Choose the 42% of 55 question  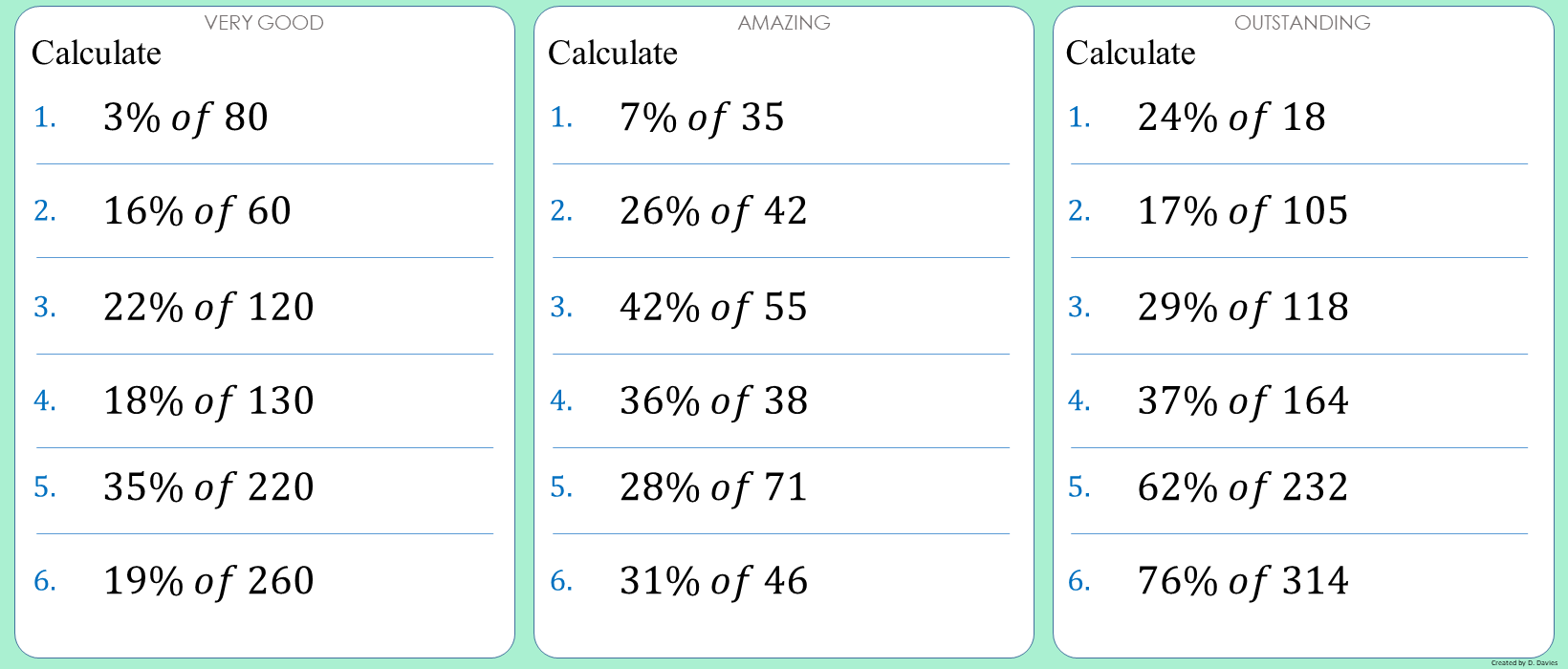click(x=713, y=307)
